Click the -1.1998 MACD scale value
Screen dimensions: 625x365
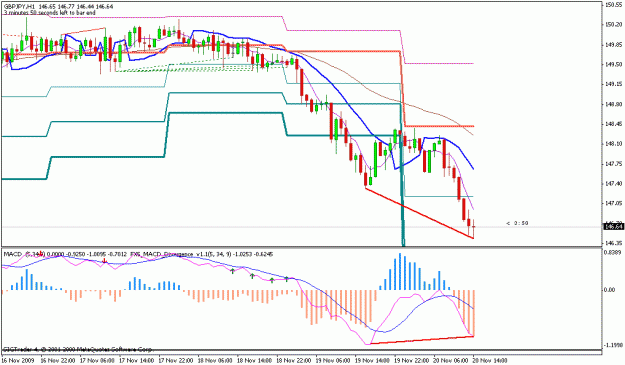[x=613, y=345]
